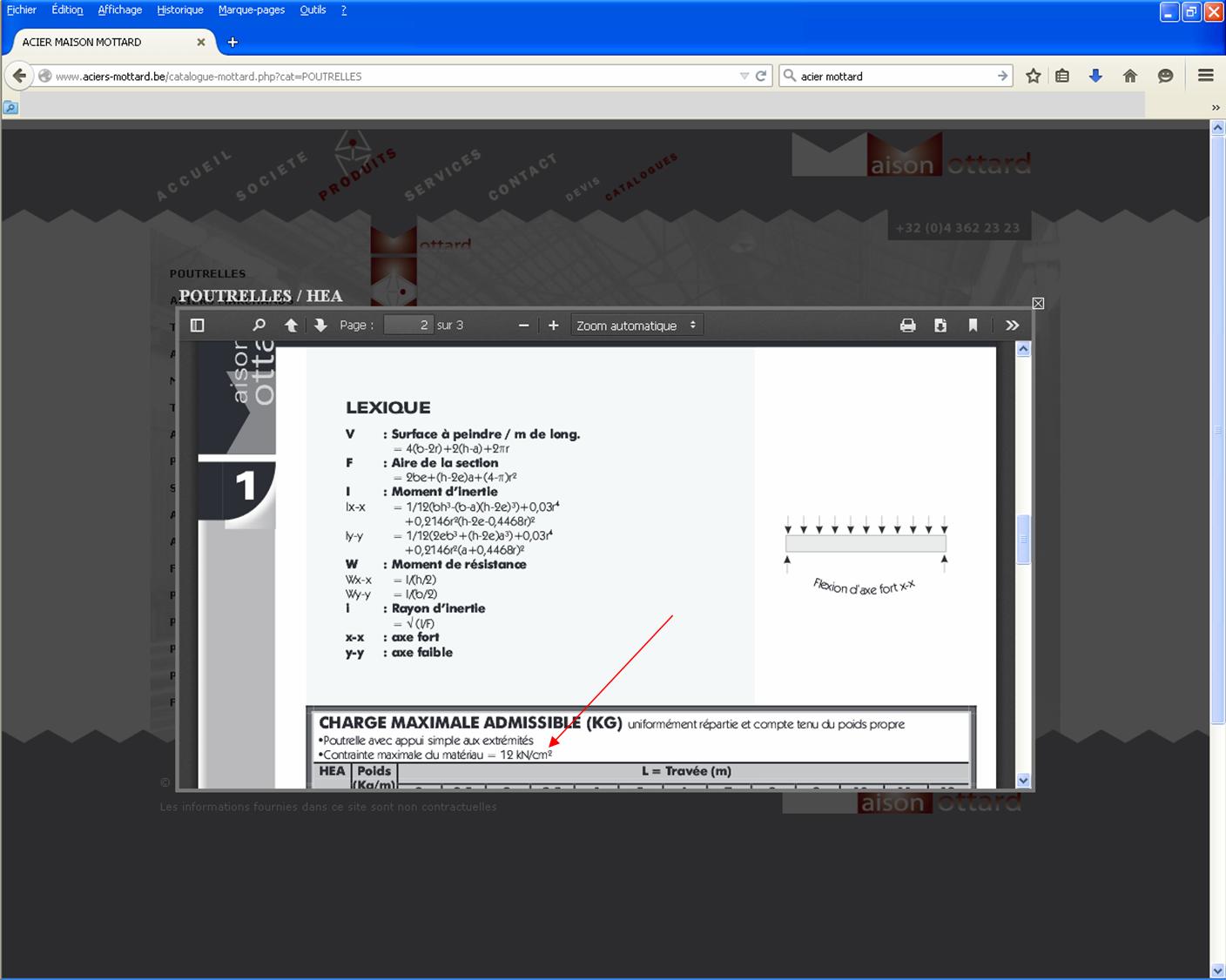This screenshot has width=1226, height=980.
Task: Open a new browser tab
Action: (x=232, y=42)
